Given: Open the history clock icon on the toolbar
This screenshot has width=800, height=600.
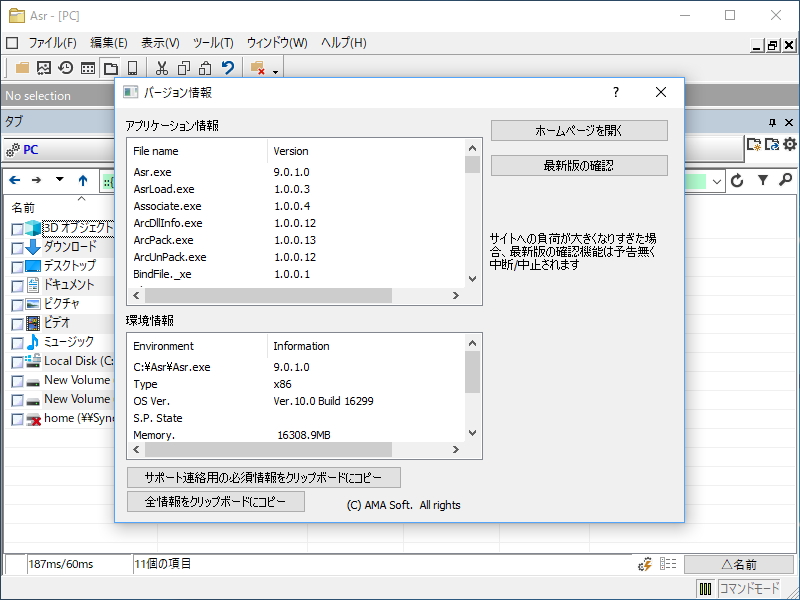Looking at the screenshot, I should point(66,68).
